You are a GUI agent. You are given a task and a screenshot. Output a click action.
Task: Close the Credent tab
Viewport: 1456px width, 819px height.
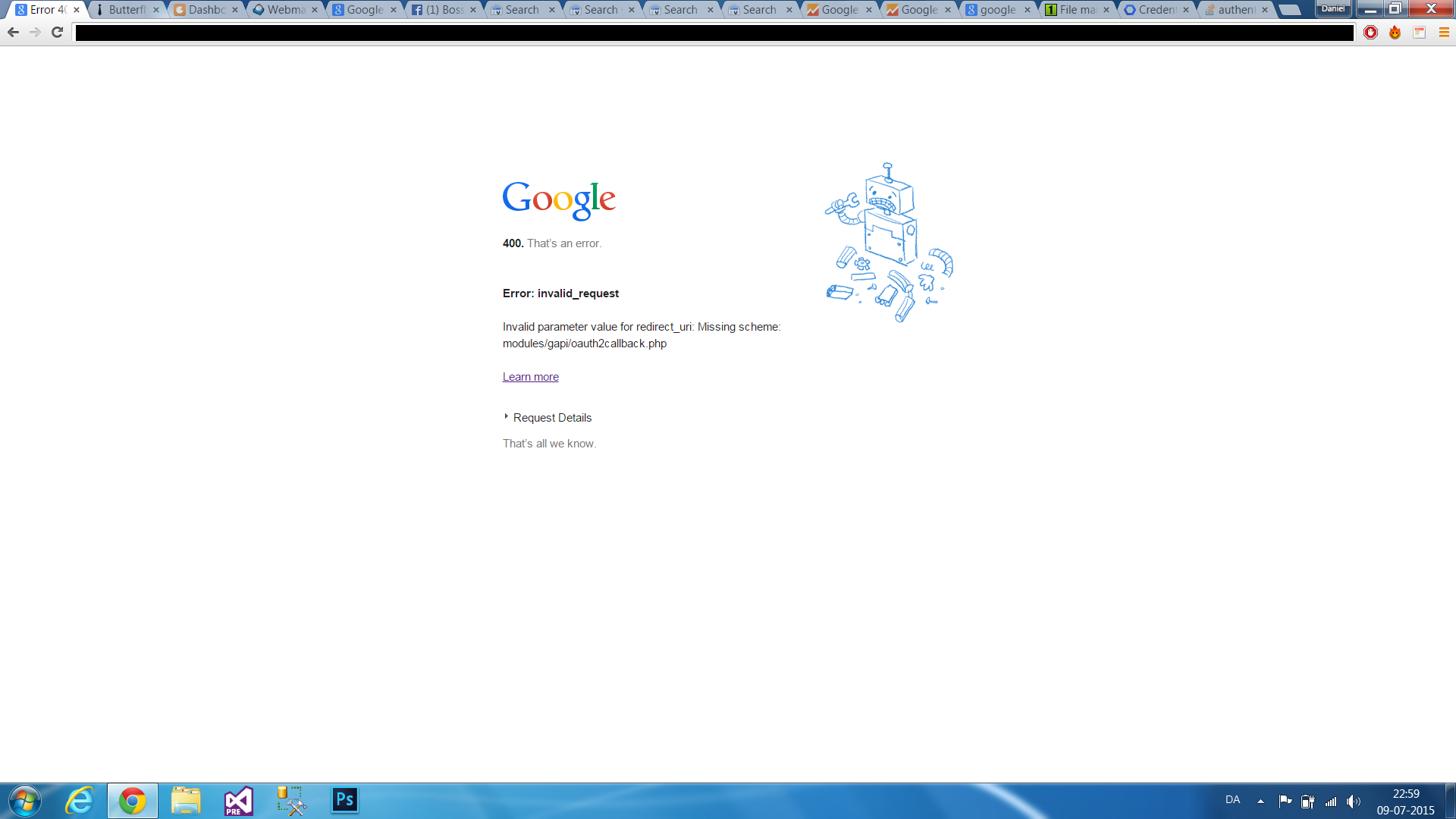point(1186,10)
